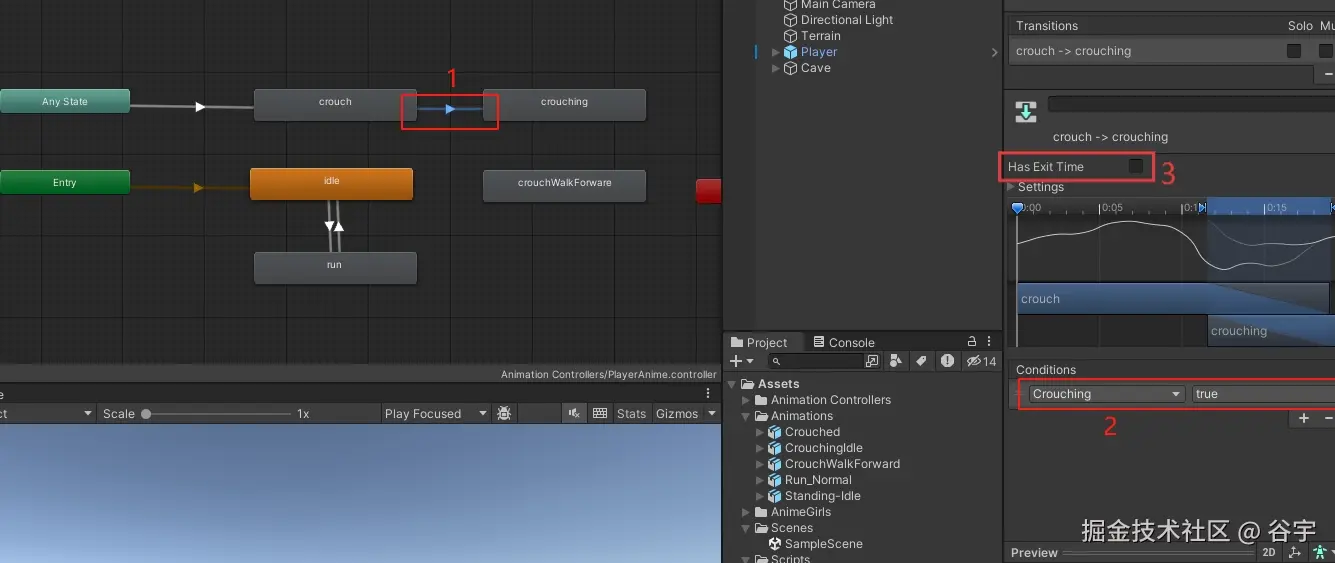Expand the Settings foldout

1011,187
